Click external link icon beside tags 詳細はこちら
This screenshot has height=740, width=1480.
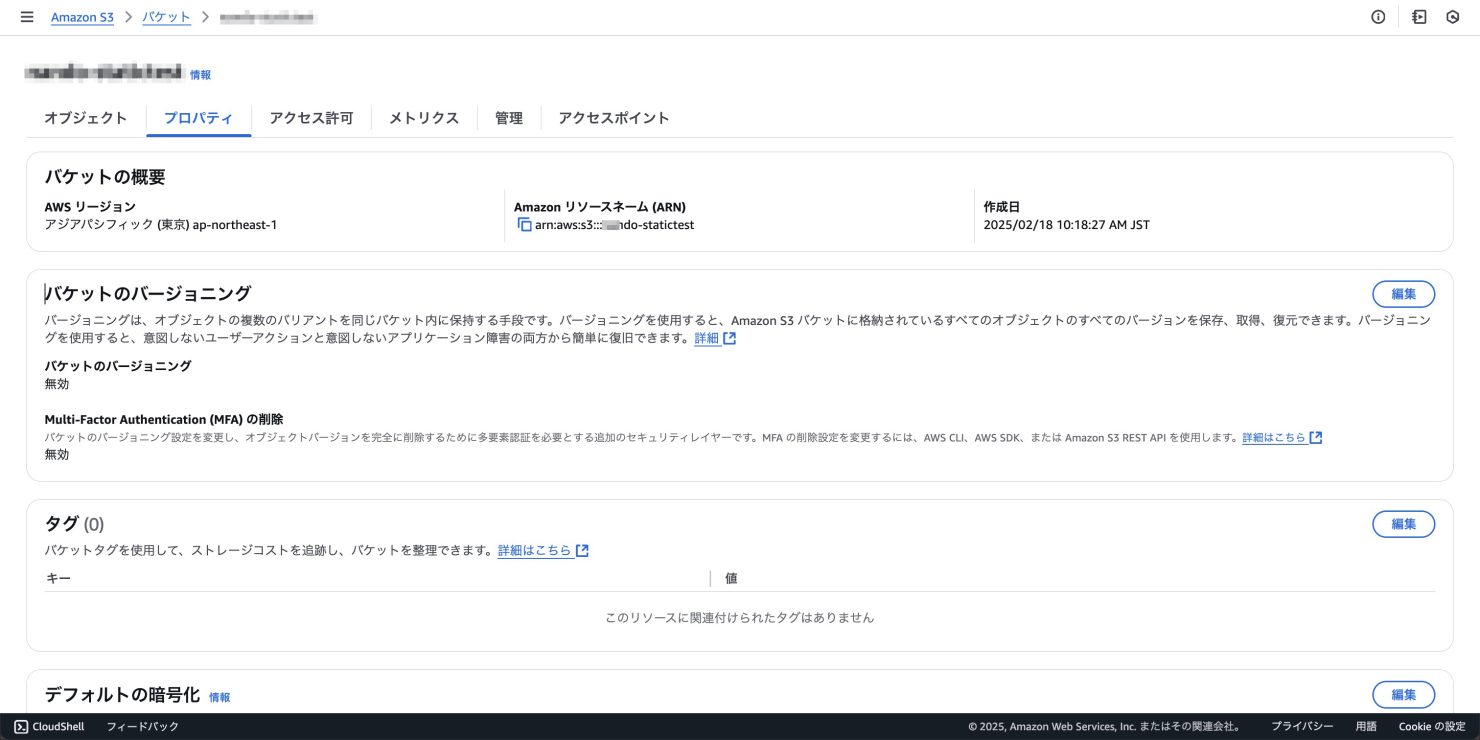click(582, 551)
